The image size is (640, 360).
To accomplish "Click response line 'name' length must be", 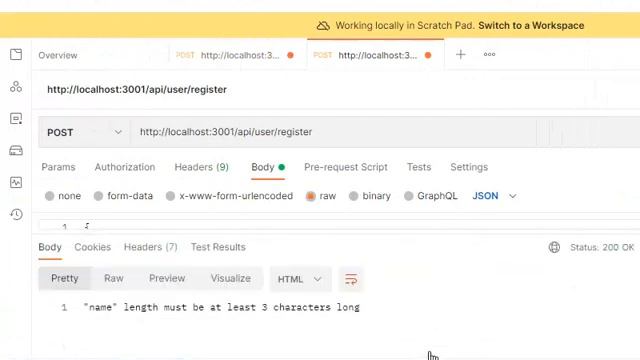I will pos(221,307).
